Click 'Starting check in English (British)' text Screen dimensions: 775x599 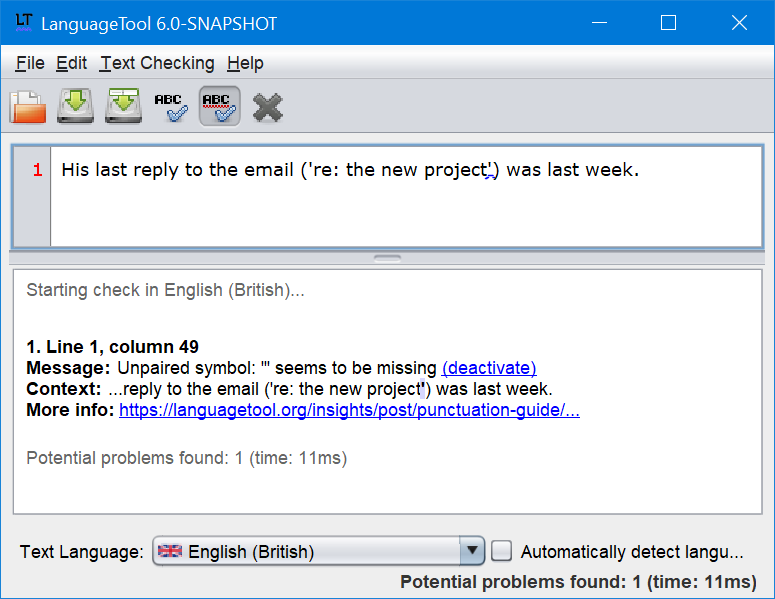click(x=166, y=290)
